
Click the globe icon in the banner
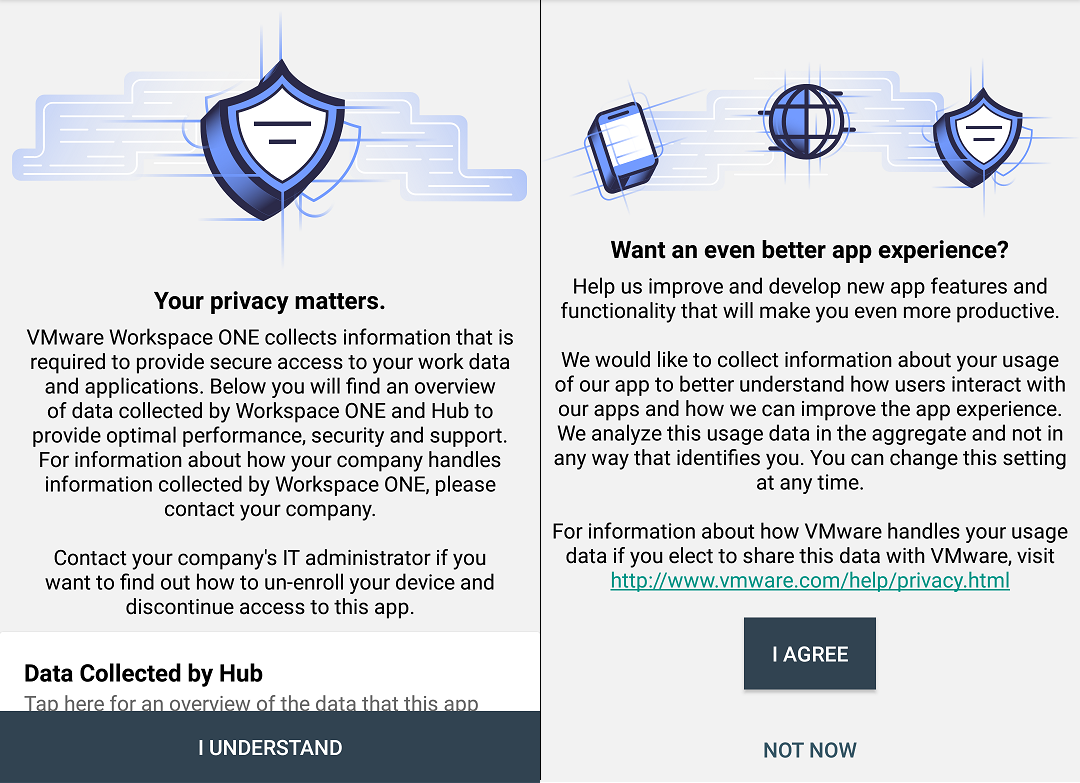pyautogui.click(x=806, y=119)
